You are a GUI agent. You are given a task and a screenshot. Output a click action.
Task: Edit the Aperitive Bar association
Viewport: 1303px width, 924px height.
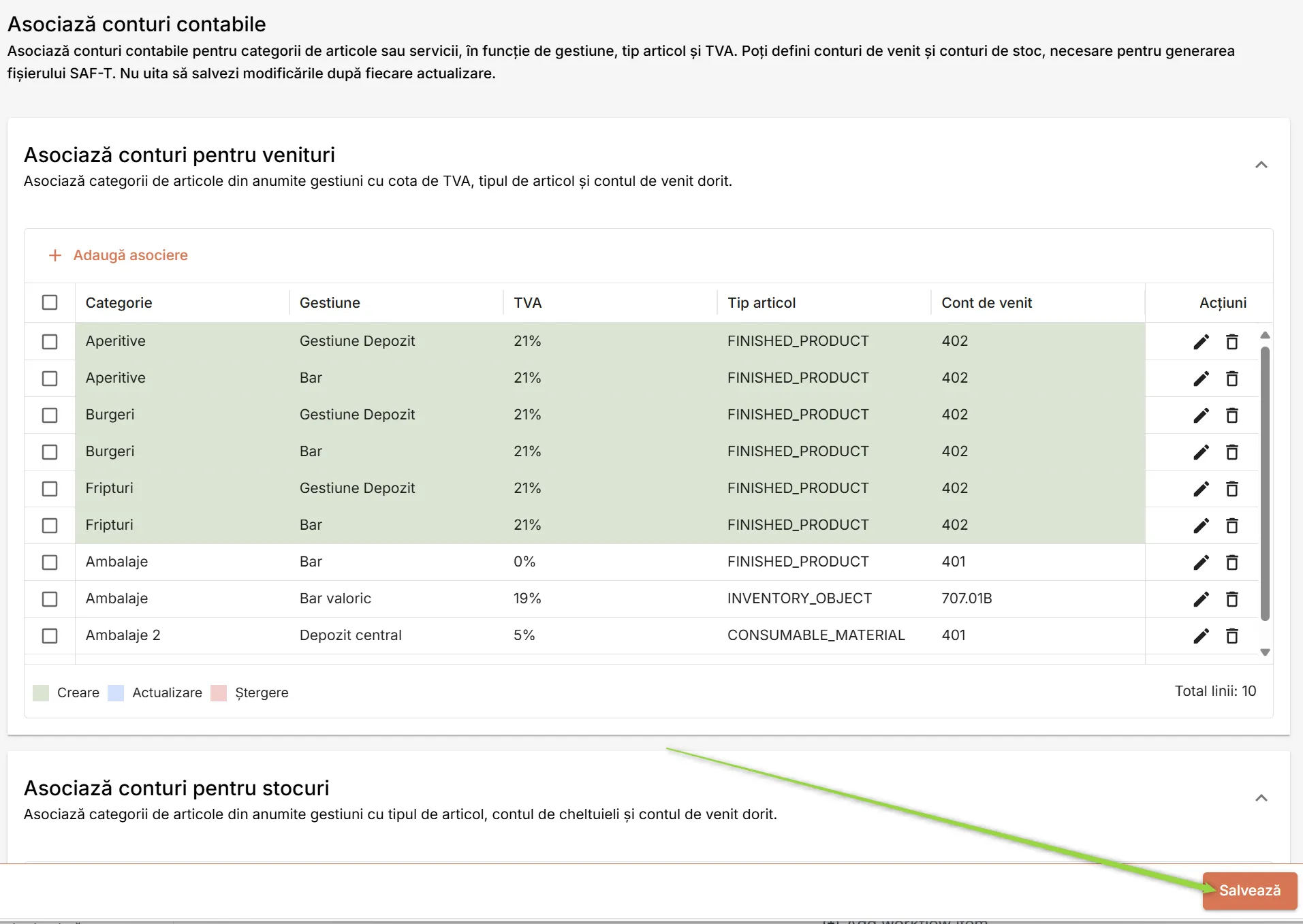[1201, 379]
